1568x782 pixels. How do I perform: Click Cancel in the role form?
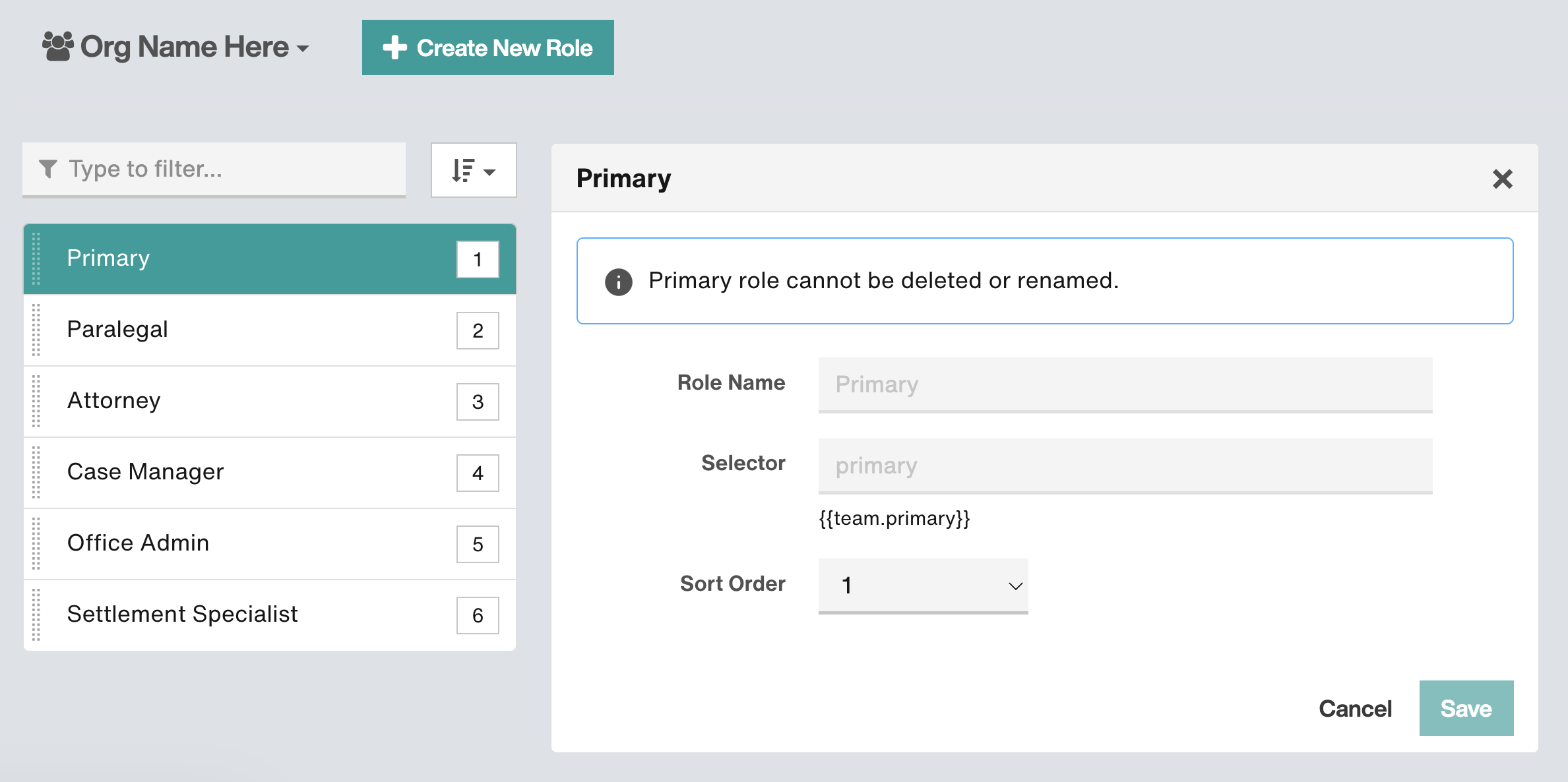pos(1355,709)
